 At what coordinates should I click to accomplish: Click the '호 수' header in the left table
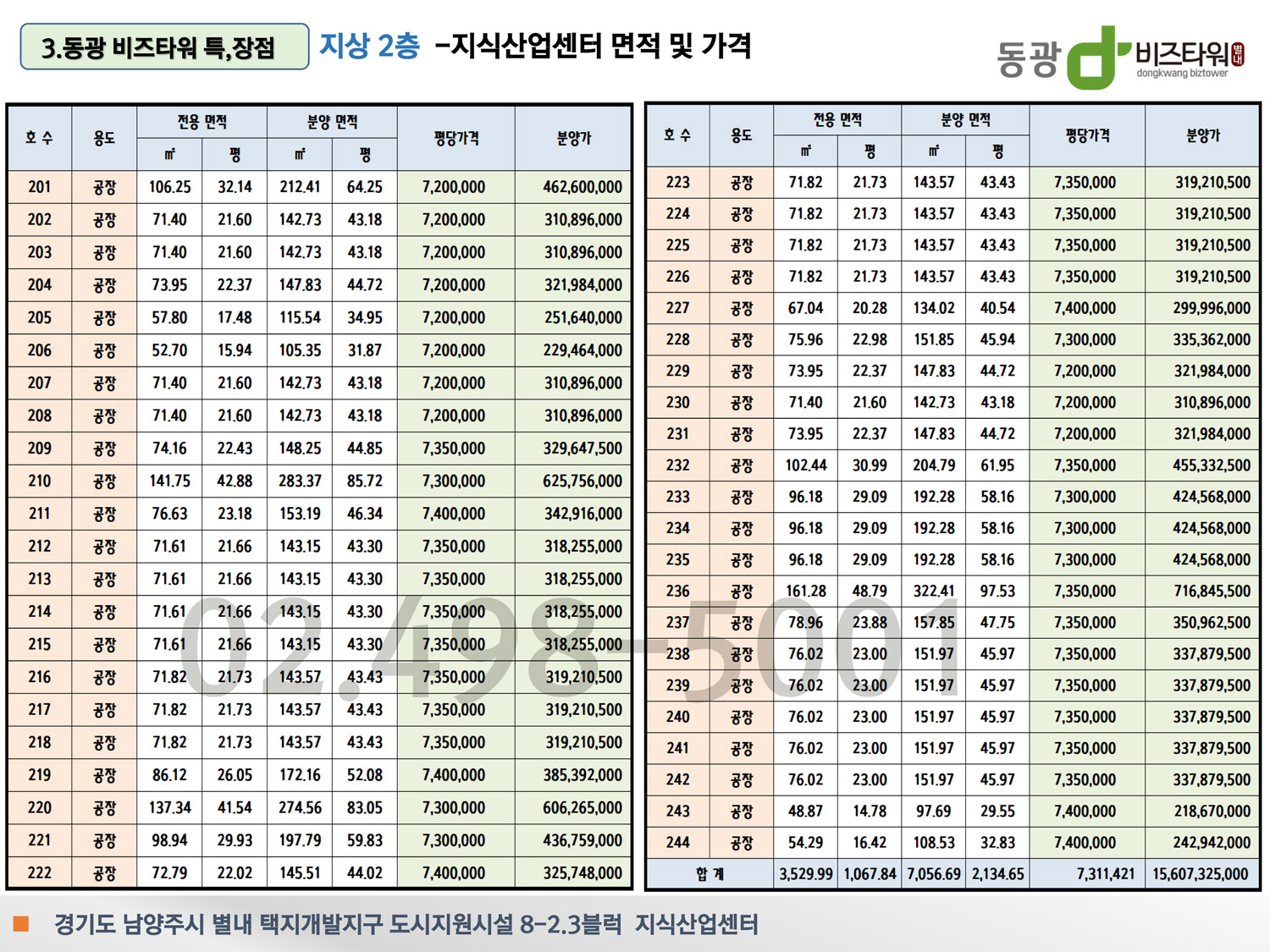point(39,137)
